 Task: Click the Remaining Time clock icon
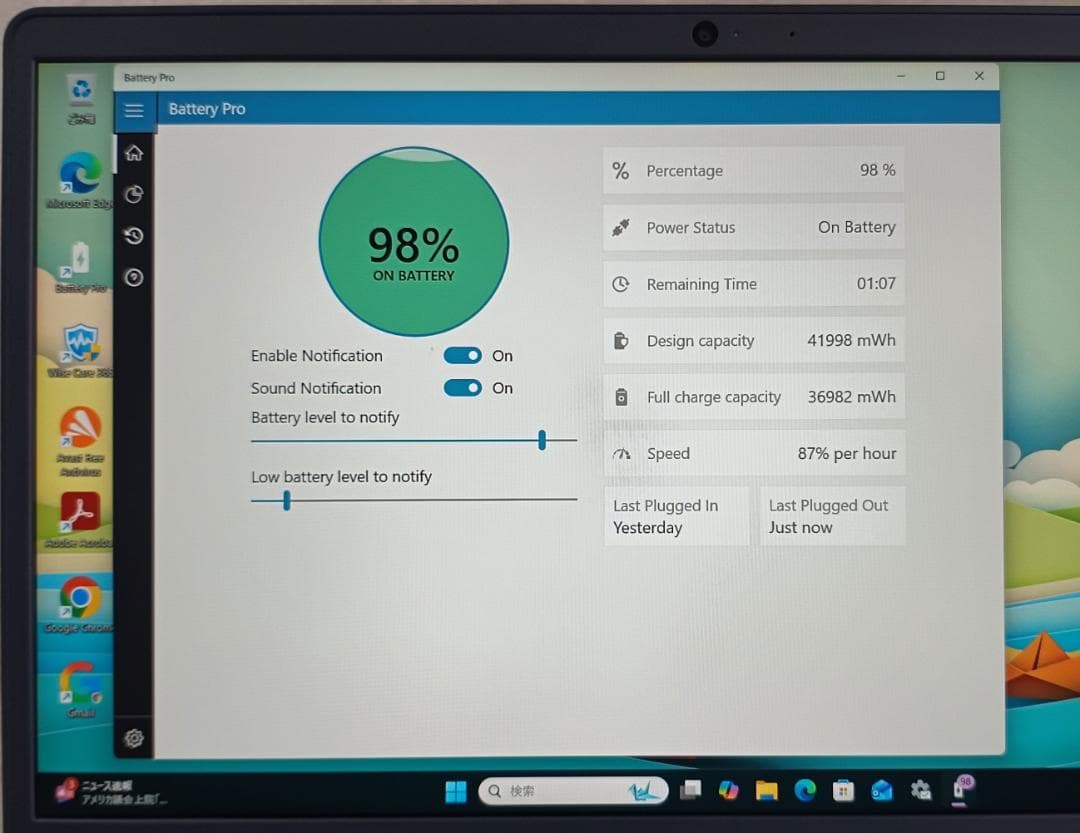point(621,284)
